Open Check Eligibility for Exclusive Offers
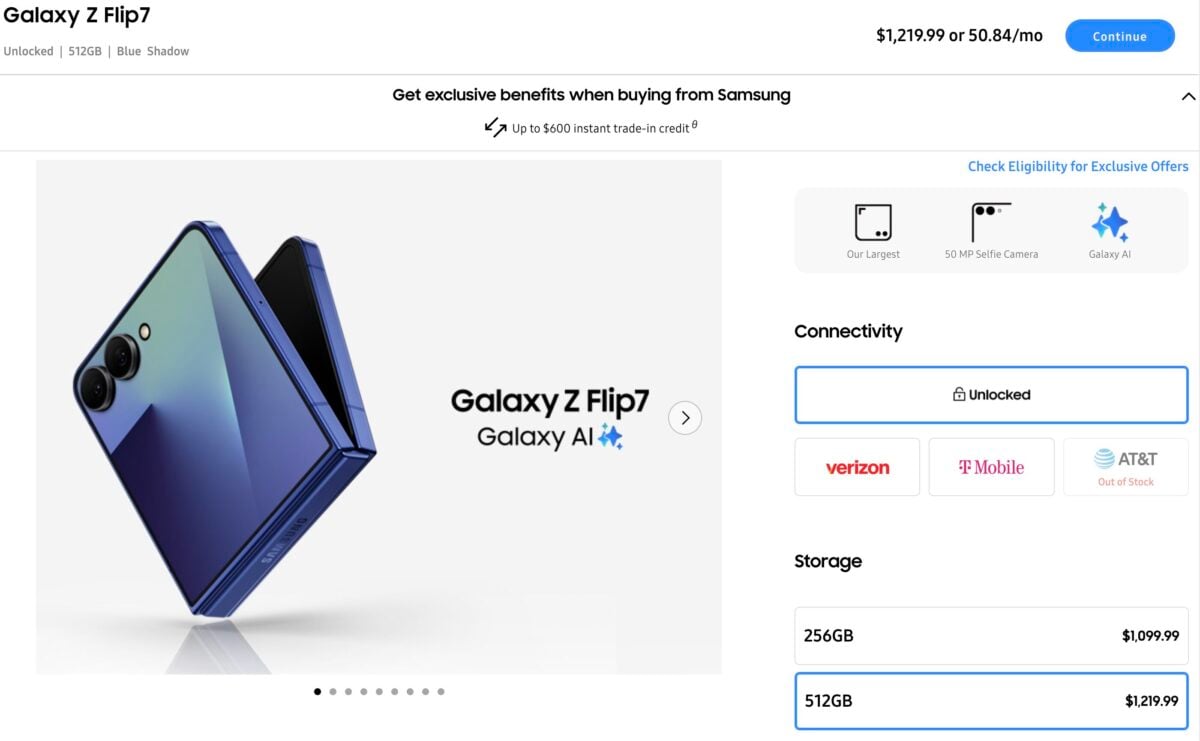 pyautogui.click(x=1077, y=166)
